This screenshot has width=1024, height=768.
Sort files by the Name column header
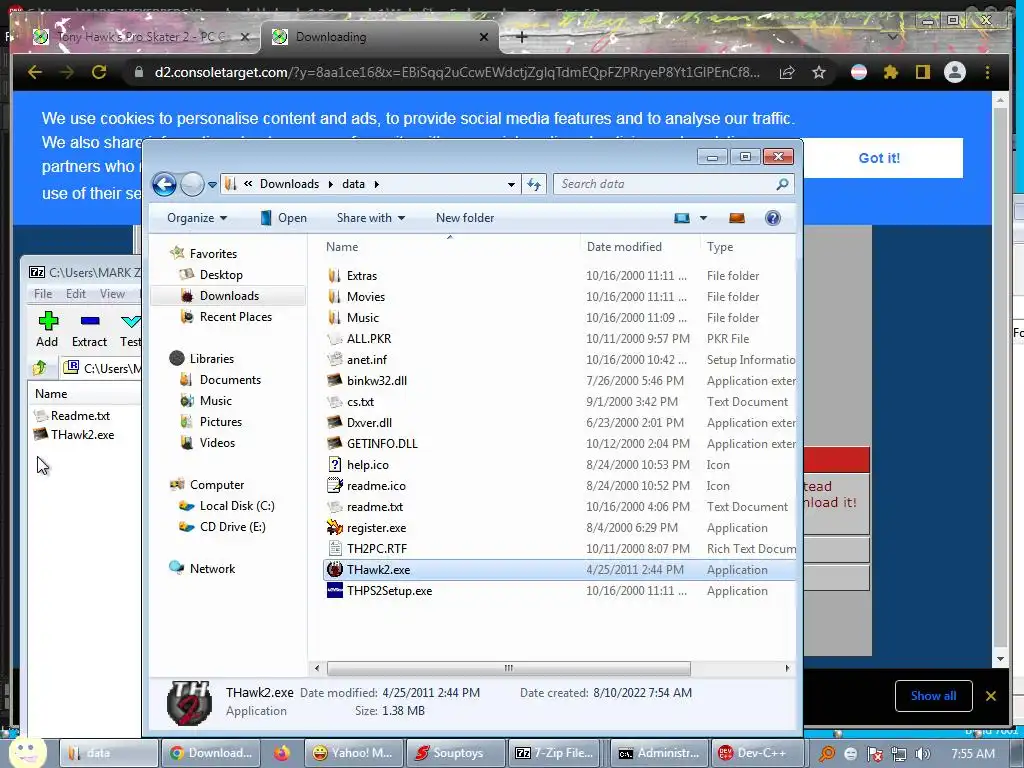coord(342,247)
